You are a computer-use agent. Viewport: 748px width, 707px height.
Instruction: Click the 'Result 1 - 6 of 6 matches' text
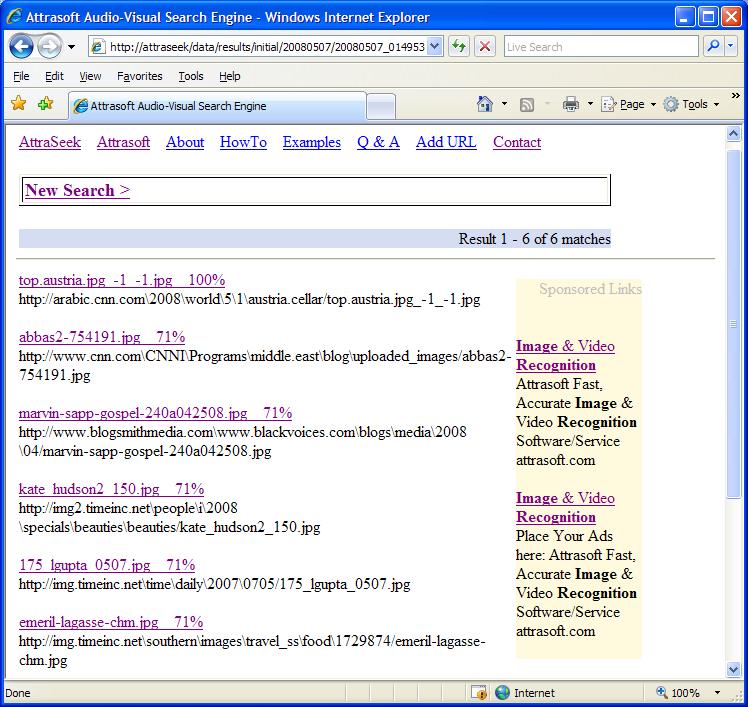coord(535,239)
